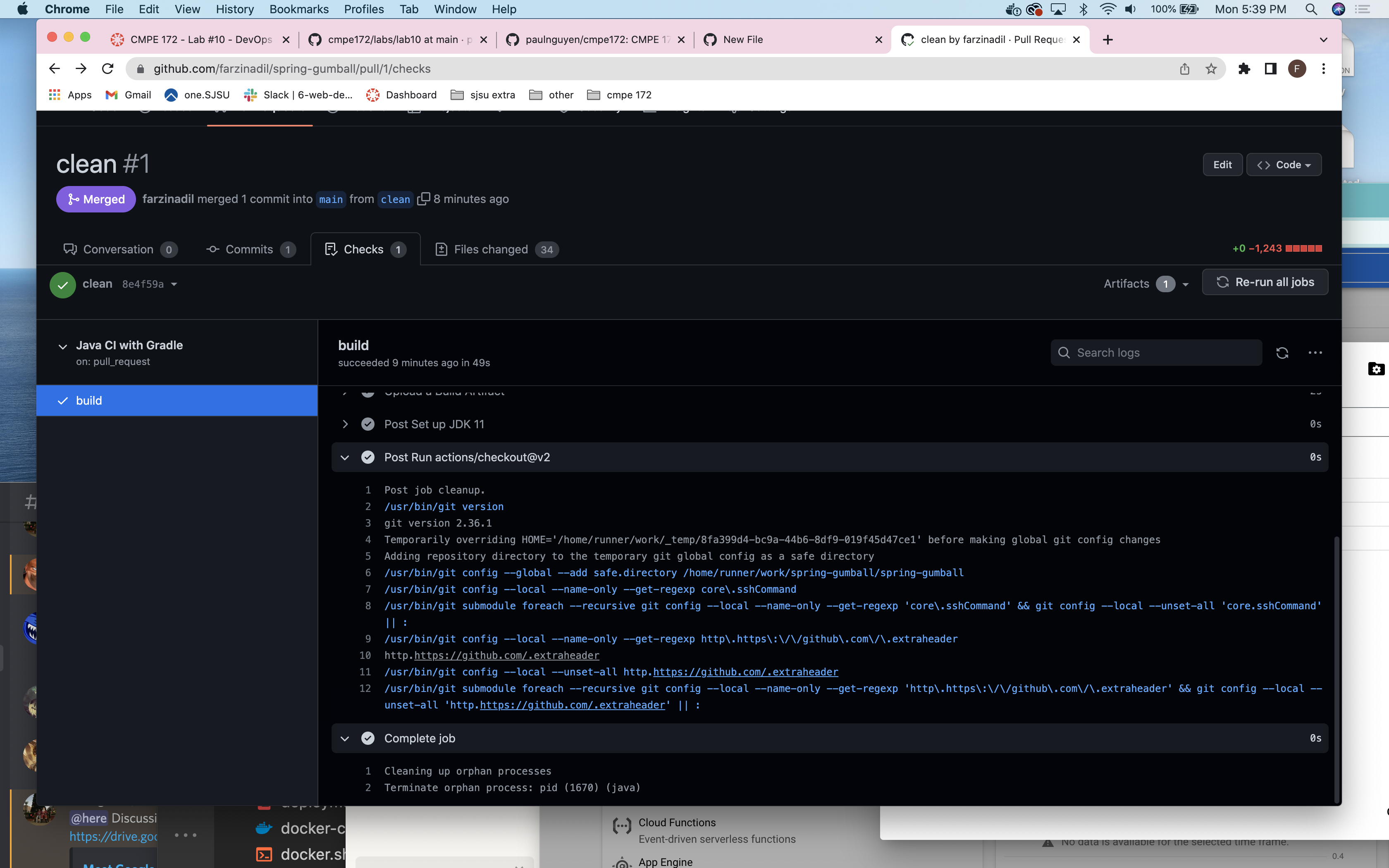The image size is (1389, 868).
Task: Open Chrome extensions puzzle icon
Action: [1244, 69]
